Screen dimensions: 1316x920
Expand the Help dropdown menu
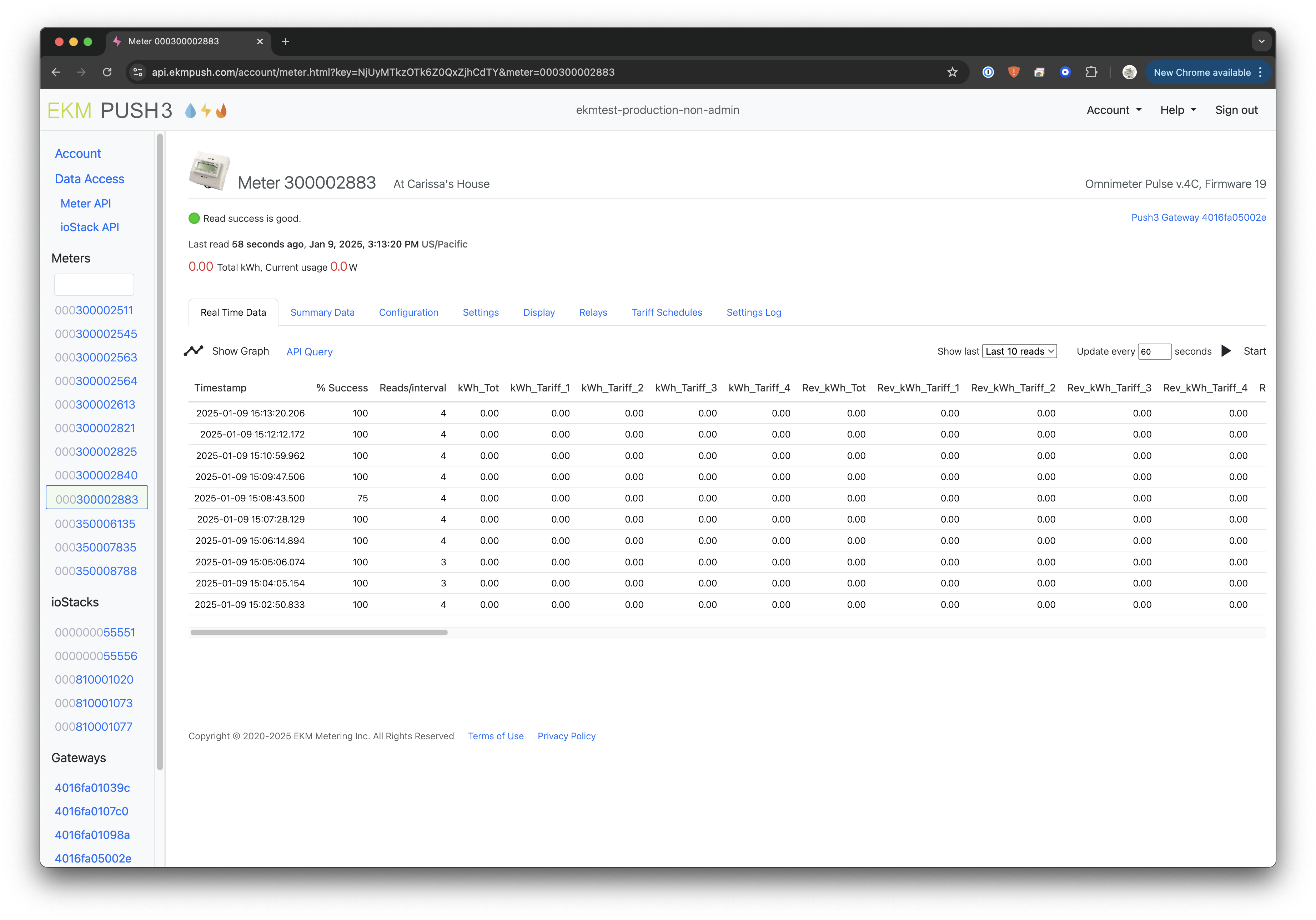tap(1178, 110)
